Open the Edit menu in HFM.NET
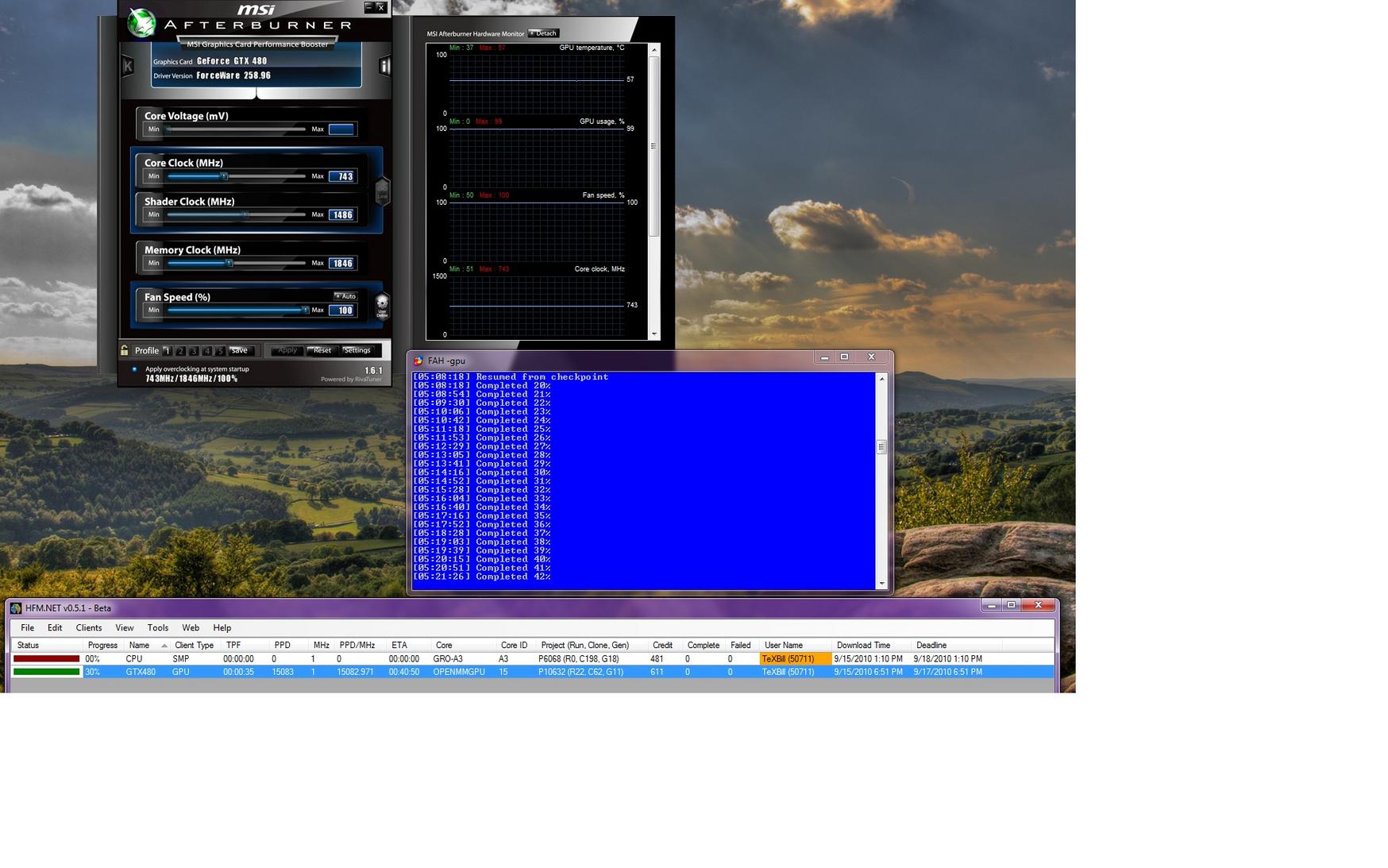The image size is (1388, 868). coord(55,627)
